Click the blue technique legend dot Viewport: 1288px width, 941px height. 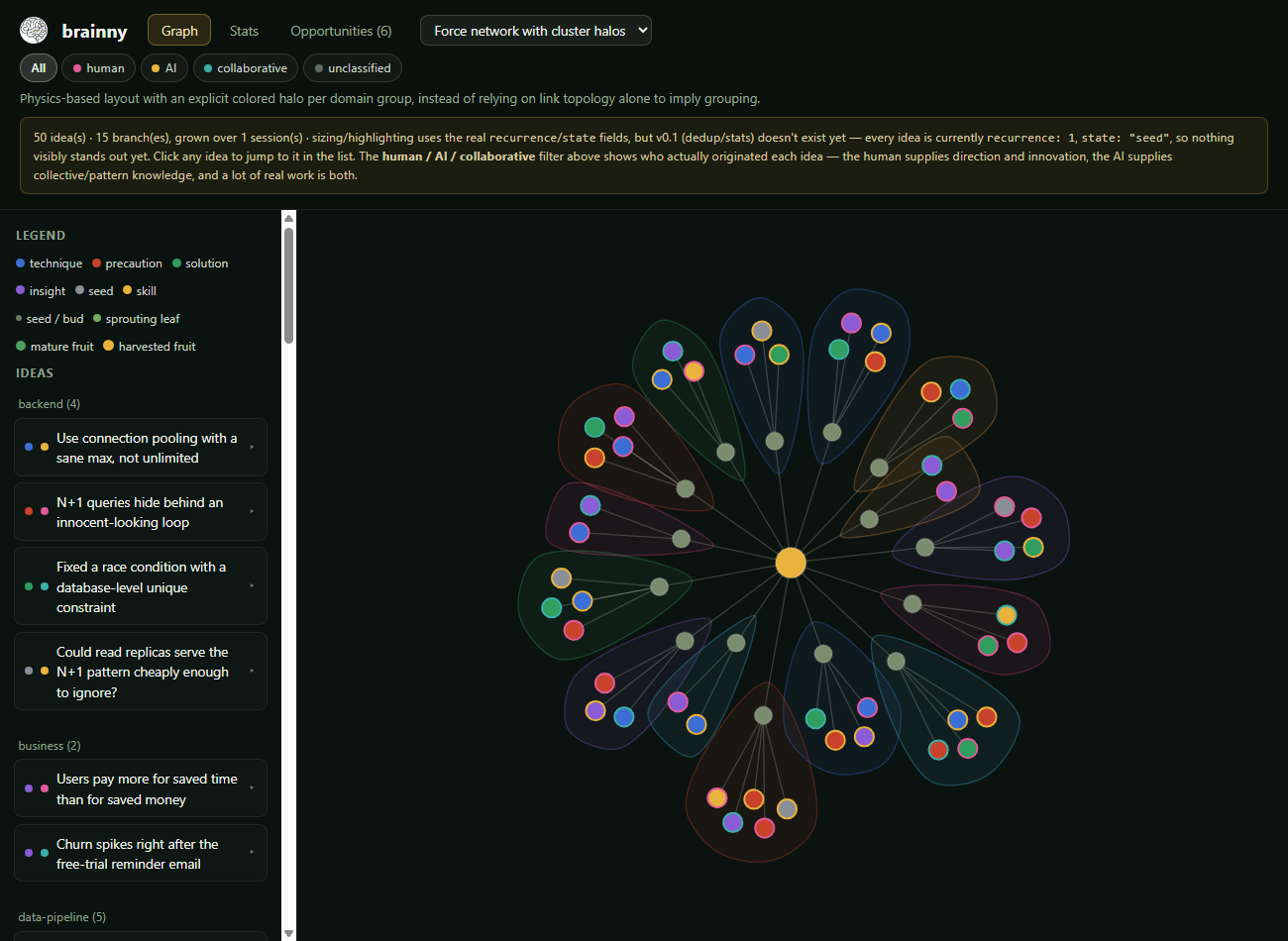coord(20,263)
